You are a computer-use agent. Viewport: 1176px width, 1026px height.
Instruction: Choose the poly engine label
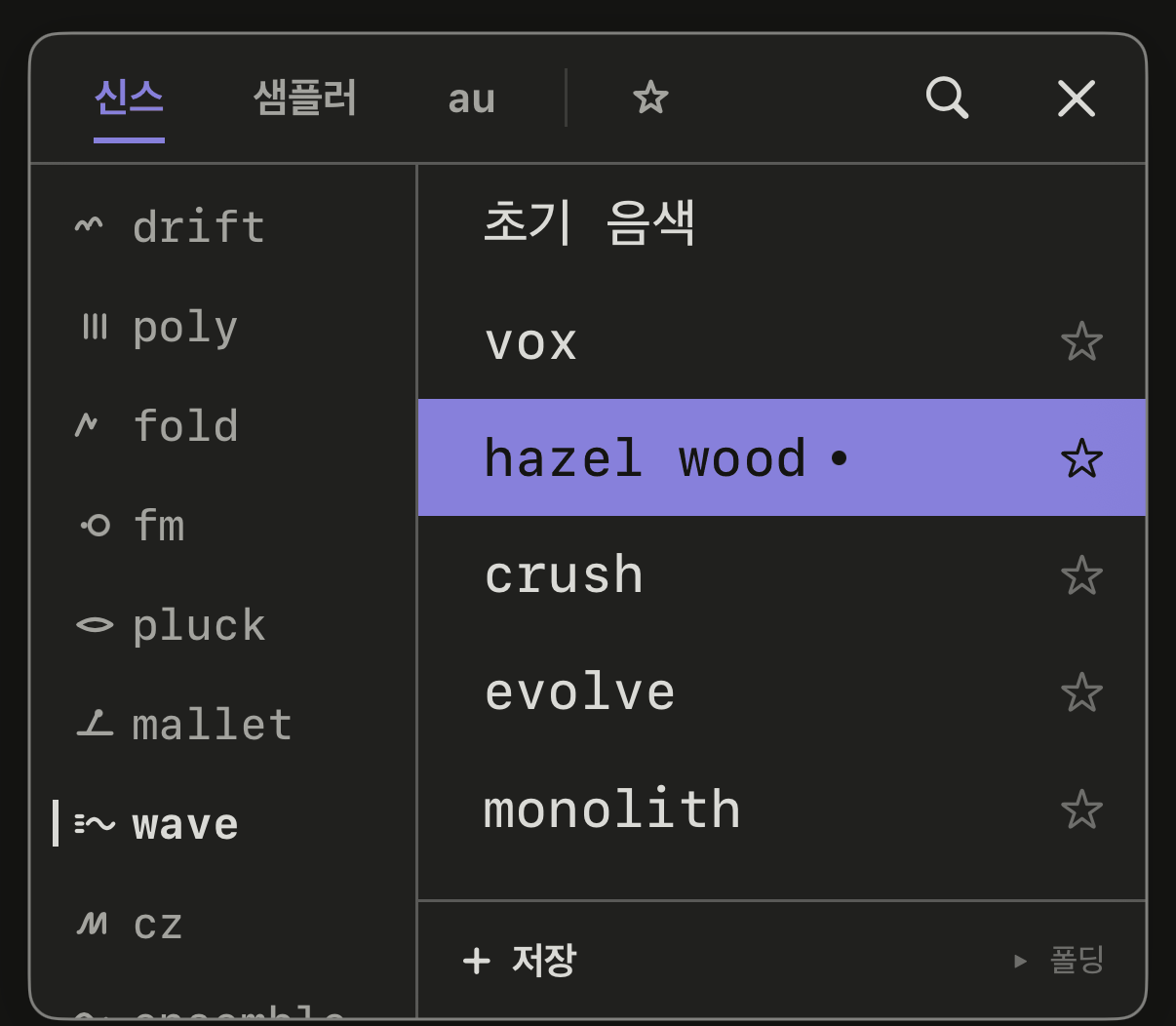[185, 329]
